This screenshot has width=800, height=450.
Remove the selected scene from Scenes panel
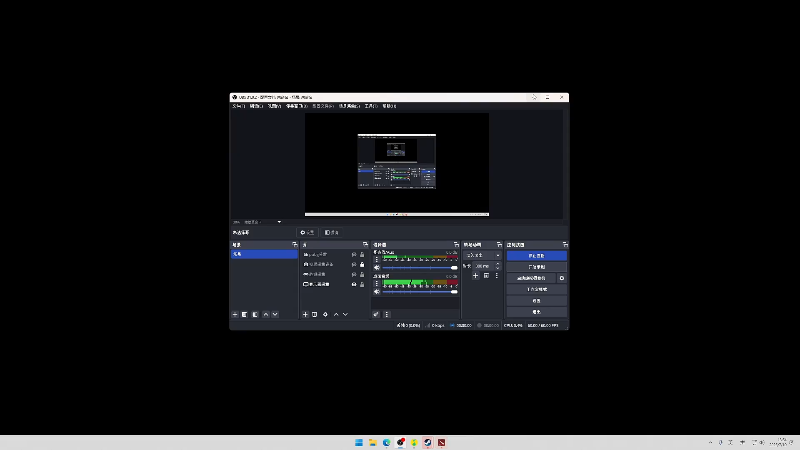click(245, 315)
